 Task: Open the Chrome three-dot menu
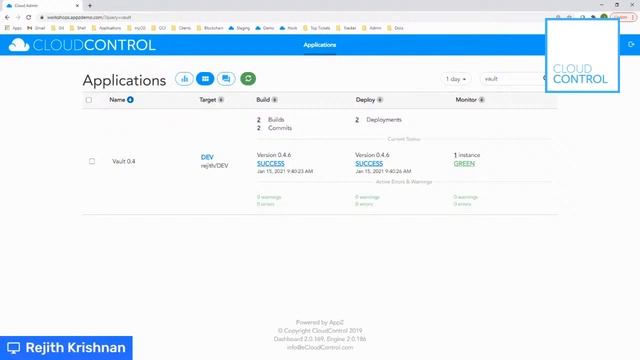633,18
